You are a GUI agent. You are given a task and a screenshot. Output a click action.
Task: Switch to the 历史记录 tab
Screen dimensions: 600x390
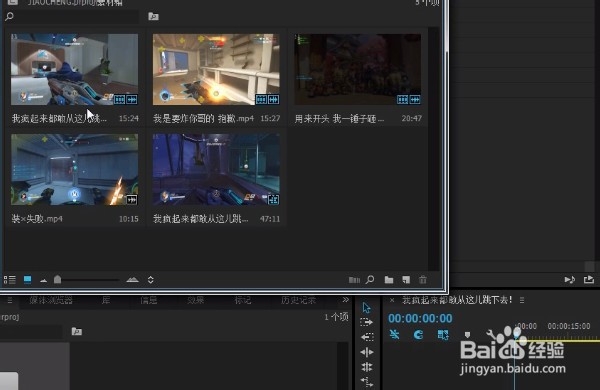pyautogui.click(x=298, y=300)
